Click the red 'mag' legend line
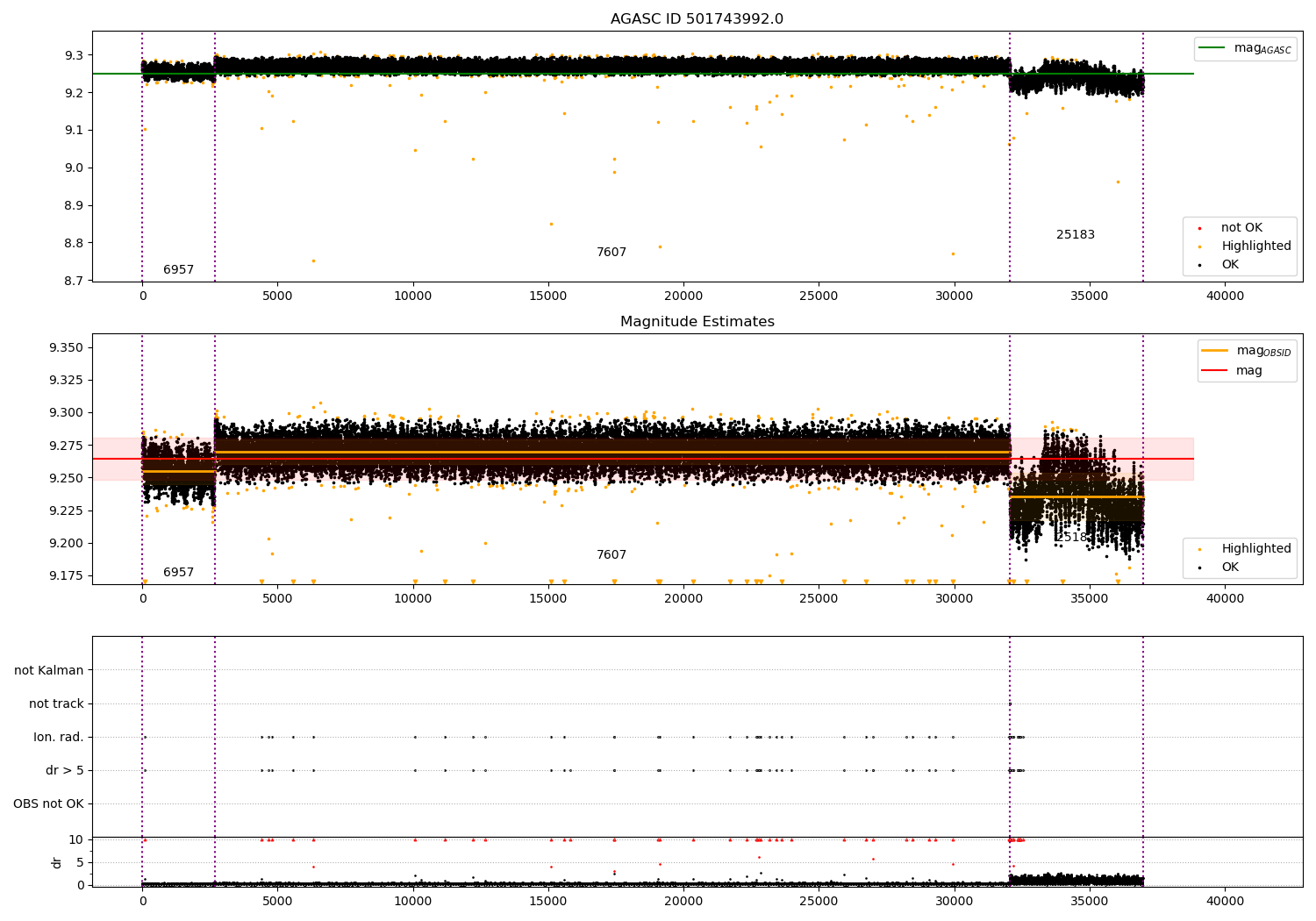Screen dimensions: 1316x921 [x=1214, y=370]
